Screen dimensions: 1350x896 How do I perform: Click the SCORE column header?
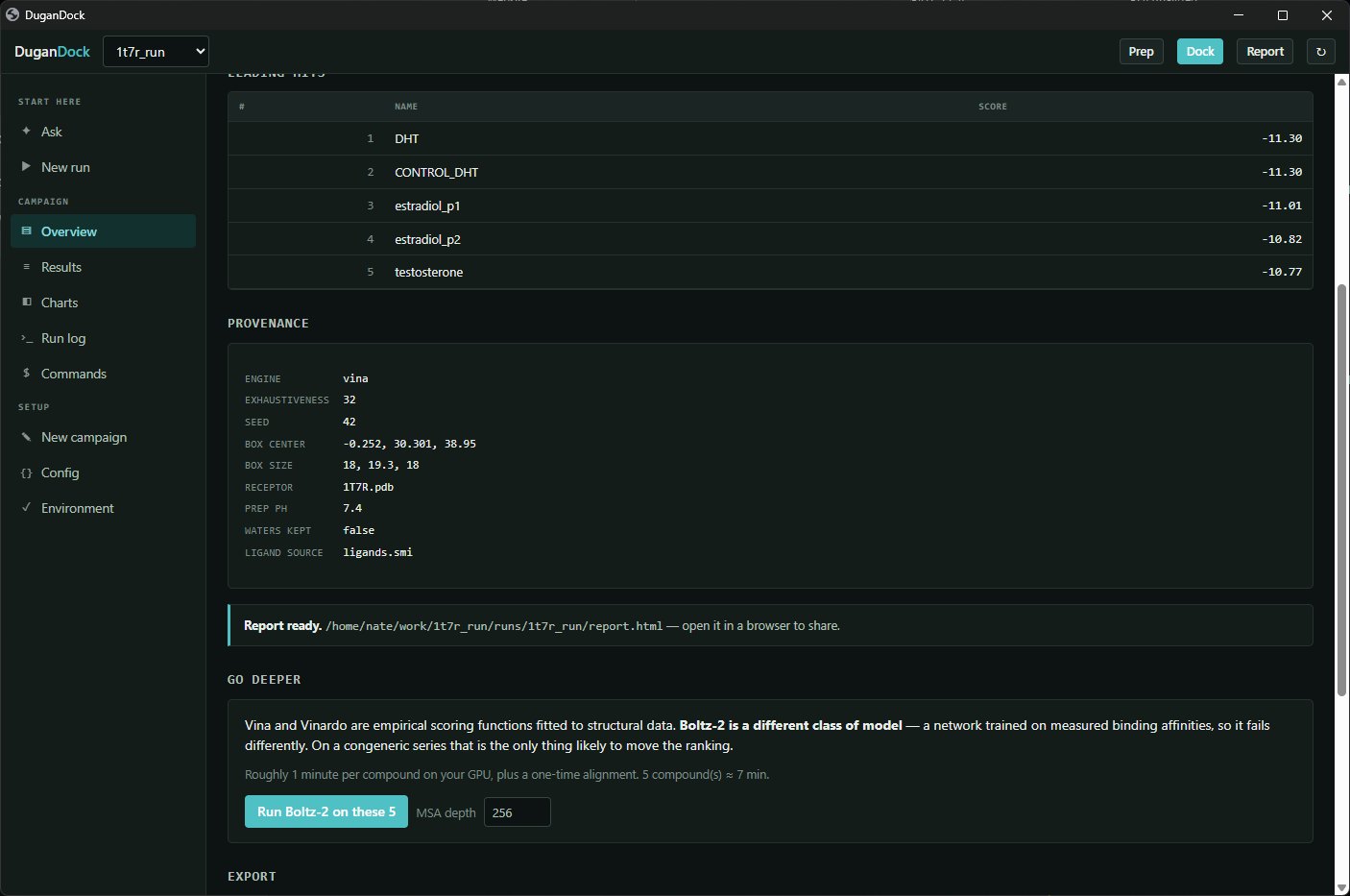pos(993,107)
